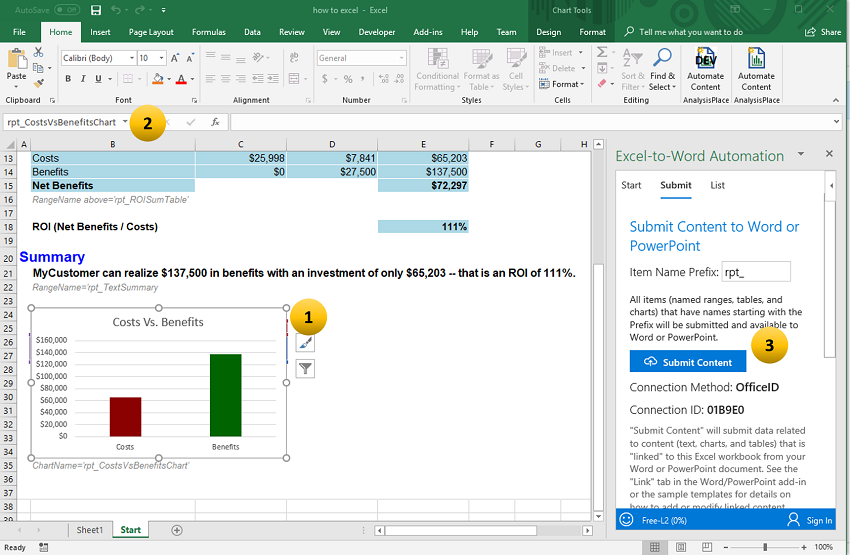Viewport: 850px width, 555px height.
Task: Switch to the Formulas ribbon tab
Action: pyautogui.click(x=209, y=32)
